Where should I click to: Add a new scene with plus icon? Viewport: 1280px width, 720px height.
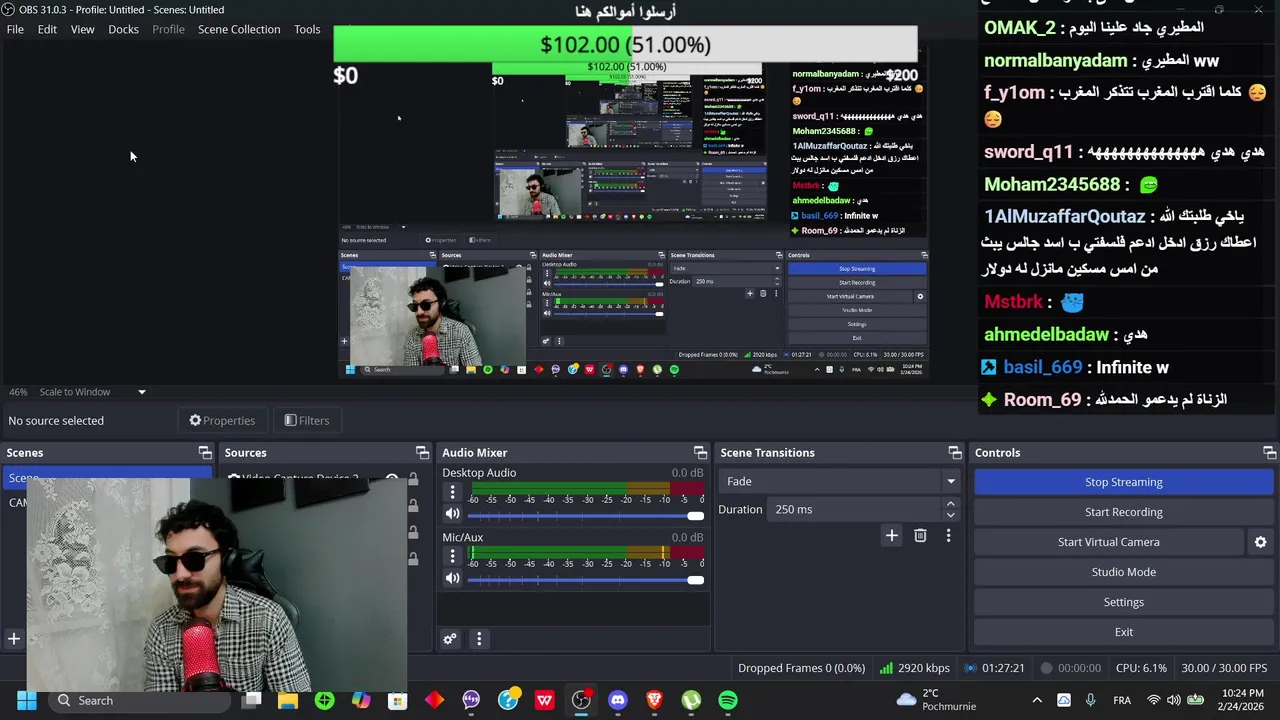(14, 639)
